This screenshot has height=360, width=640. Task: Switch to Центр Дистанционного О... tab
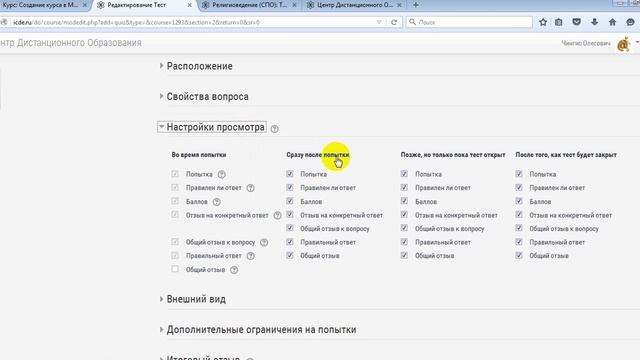[x=355, y=5]
